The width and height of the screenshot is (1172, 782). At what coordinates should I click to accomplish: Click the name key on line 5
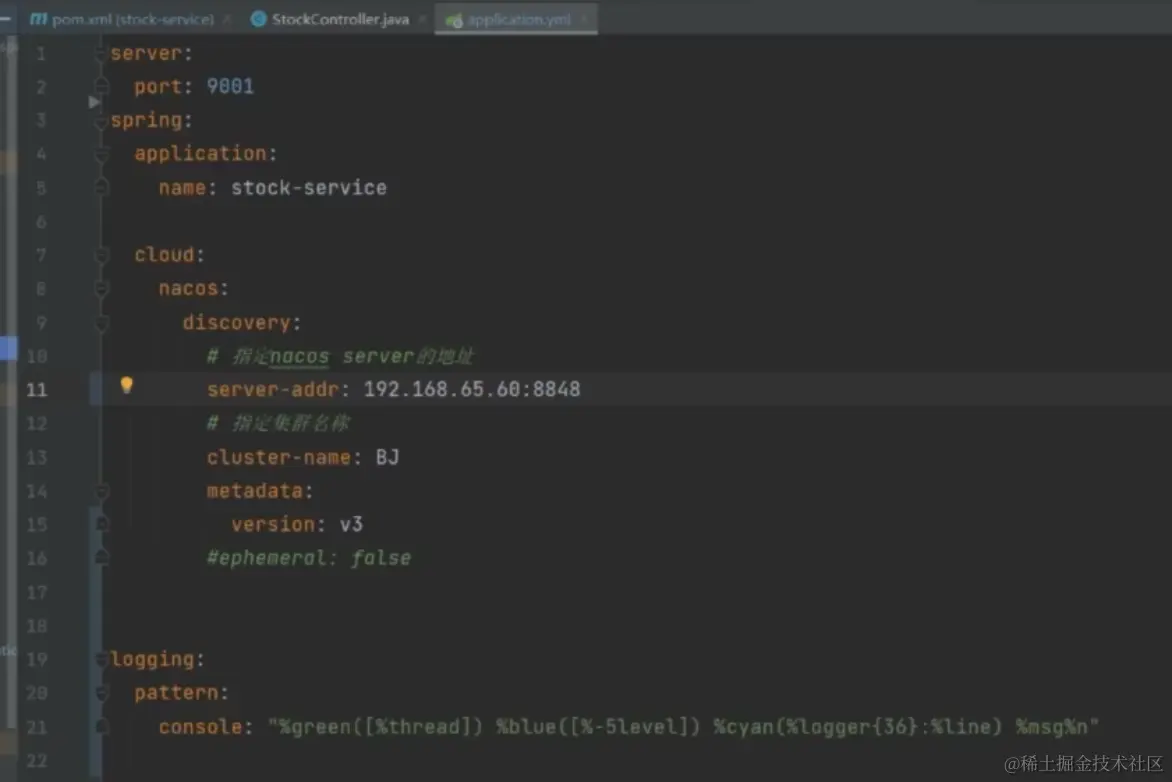coord(182,188)
